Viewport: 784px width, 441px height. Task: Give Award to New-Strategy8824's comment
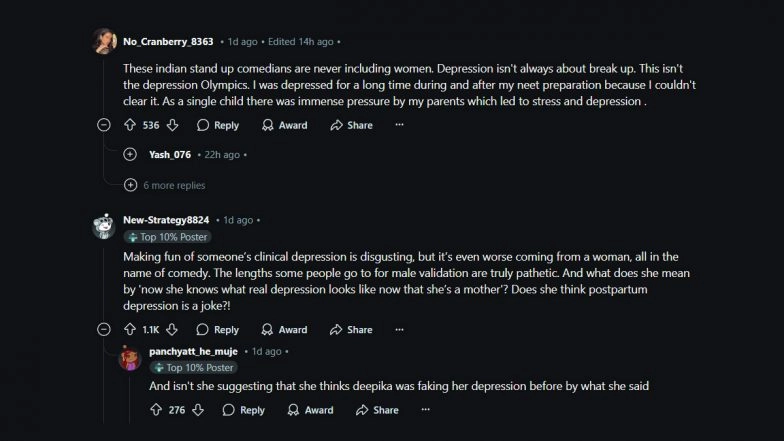[x=284, y=329]
